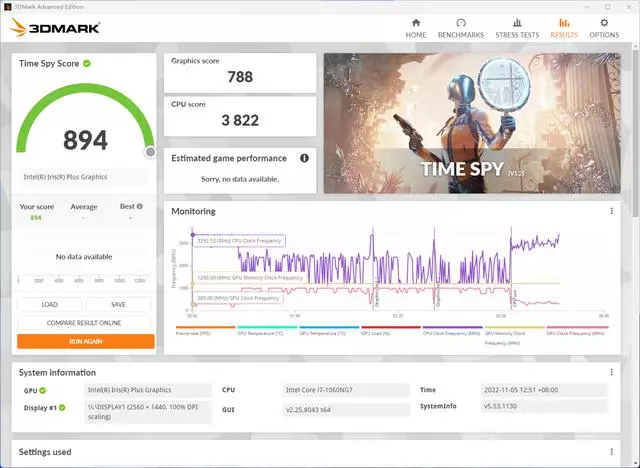Click the Time Spy score 894
This screenshot has width=640, height=468.
[x=85, y=140]
